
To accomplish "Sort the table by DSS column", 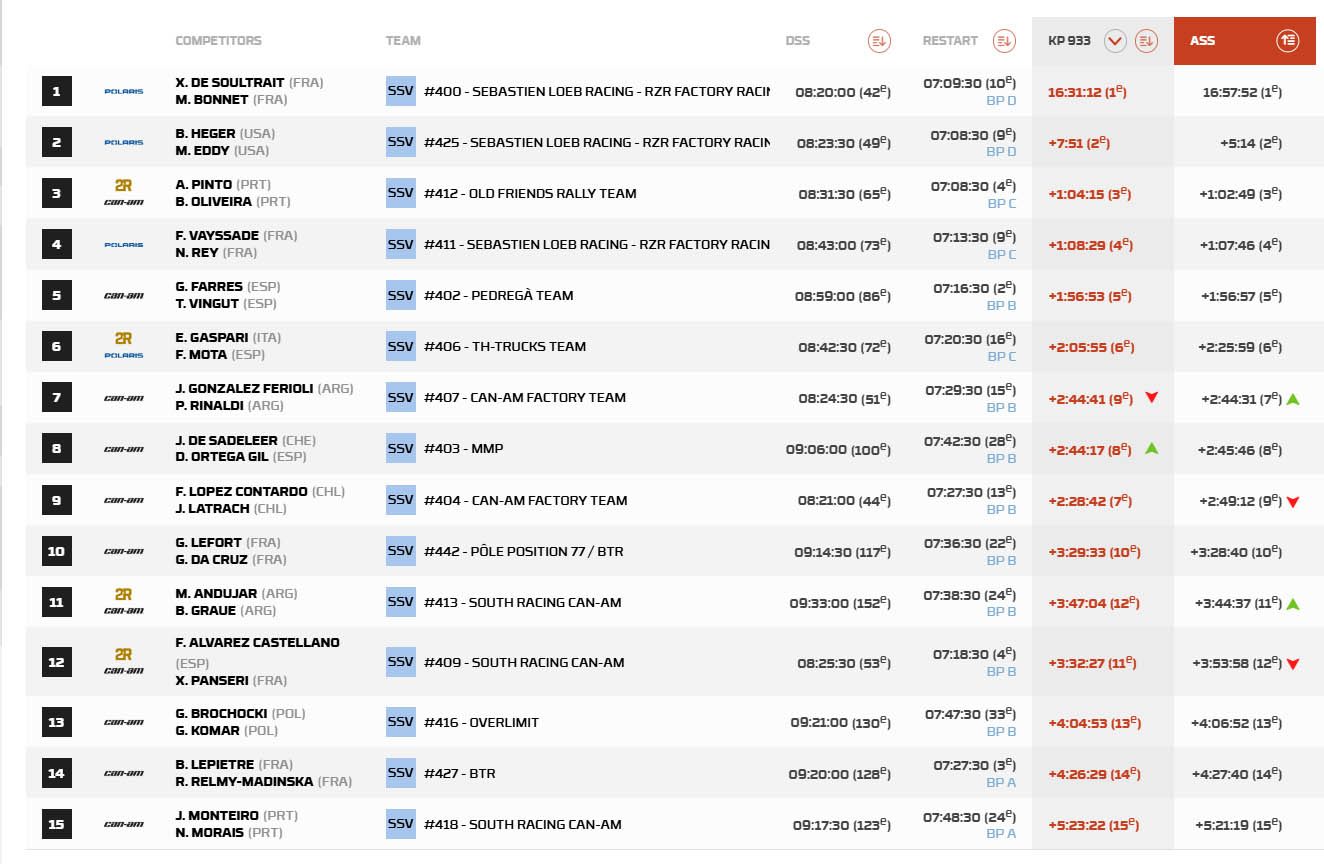I will 878,41.
